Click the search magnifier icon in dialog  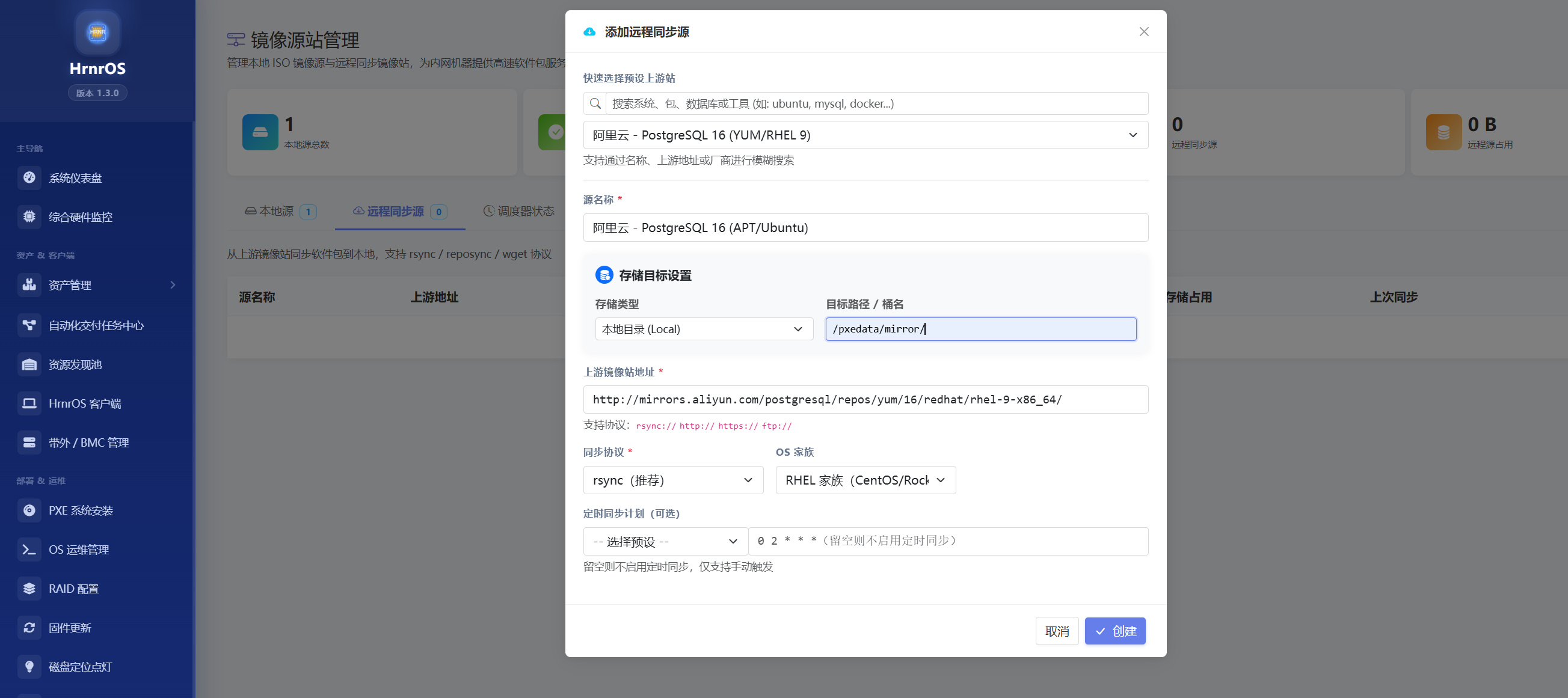595,103
